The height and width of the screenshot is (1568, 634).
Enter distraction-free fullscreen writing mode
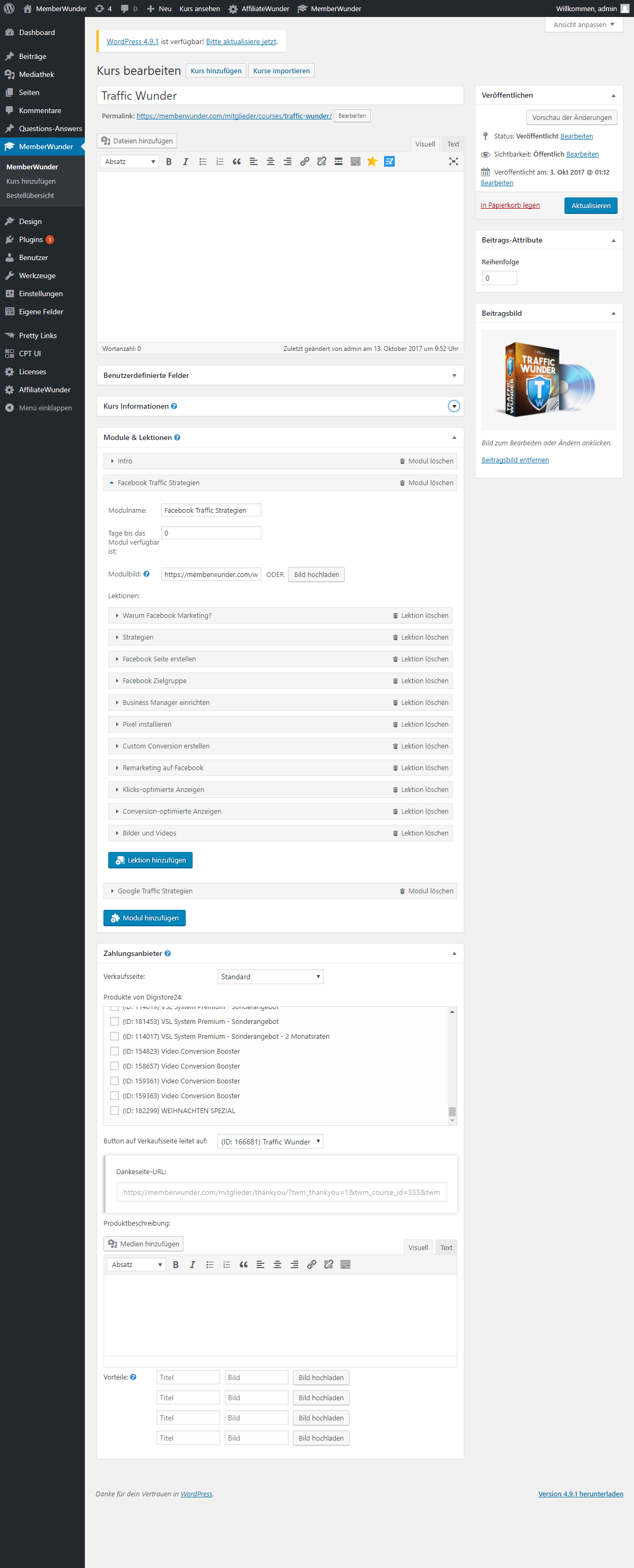coord(453,161)
